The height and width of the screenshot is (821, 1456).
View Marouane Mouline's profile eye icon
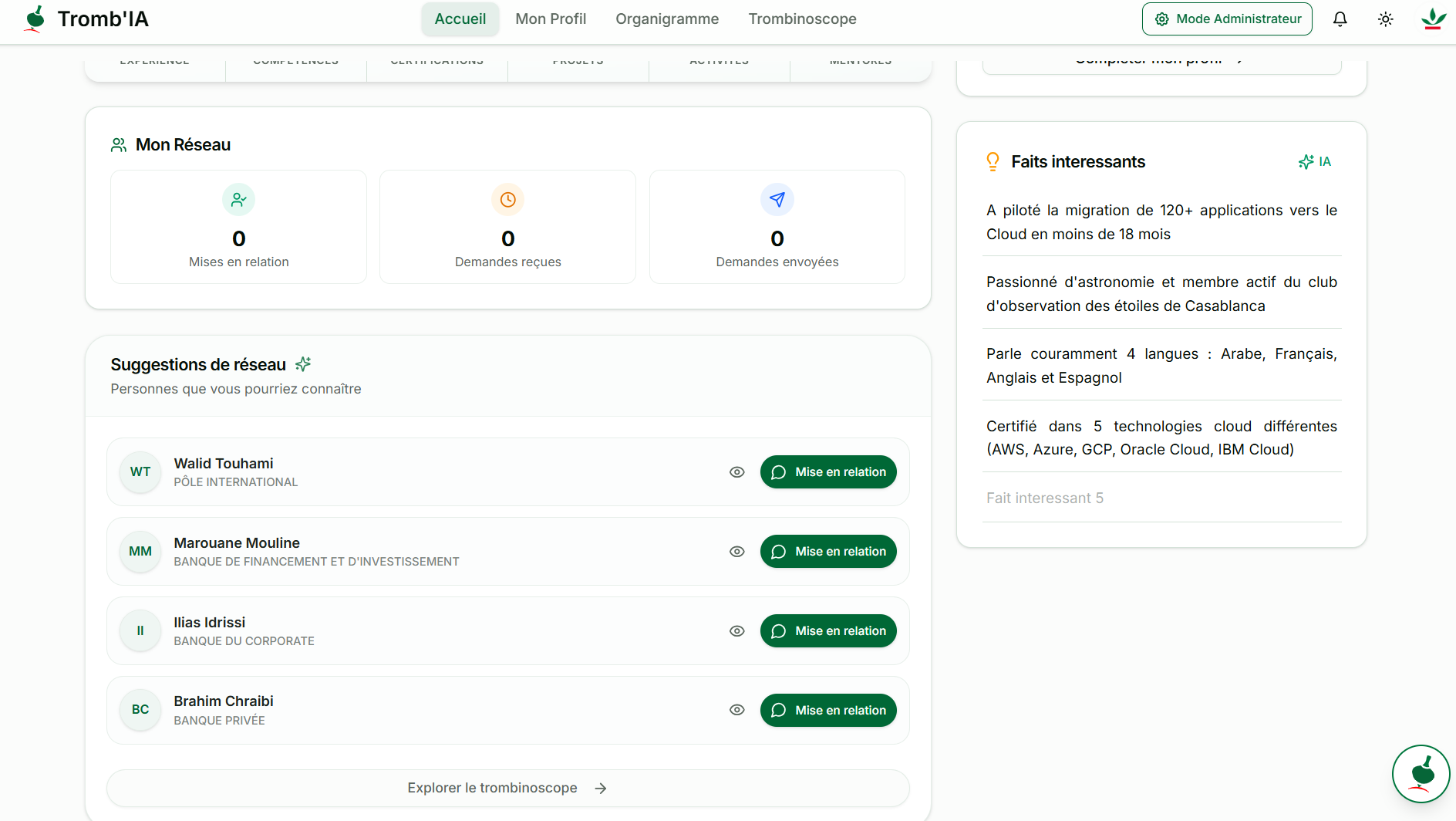coord(737,552)
